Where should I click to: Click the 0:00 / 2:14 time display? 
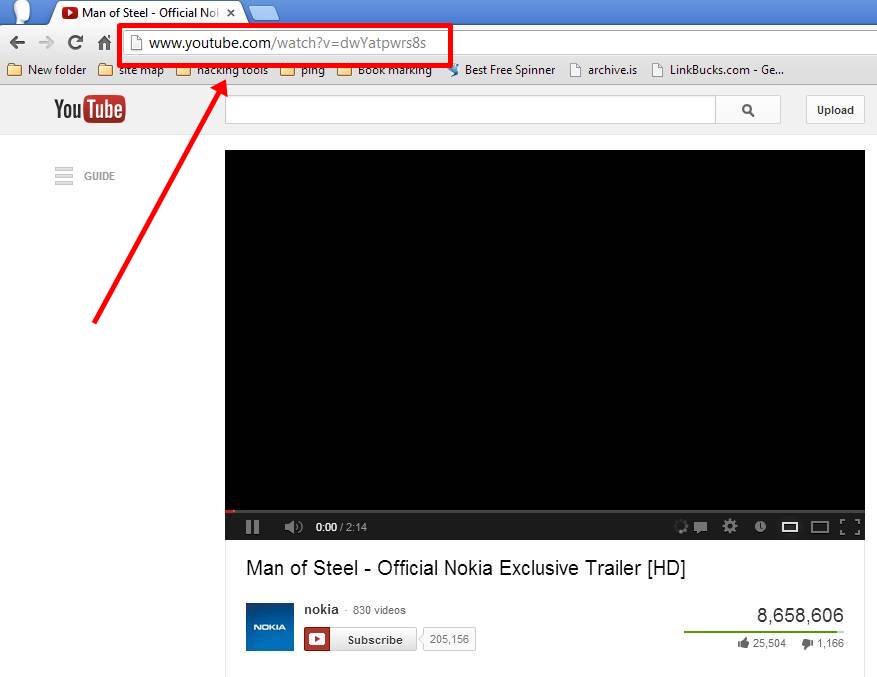click(341, 527)
